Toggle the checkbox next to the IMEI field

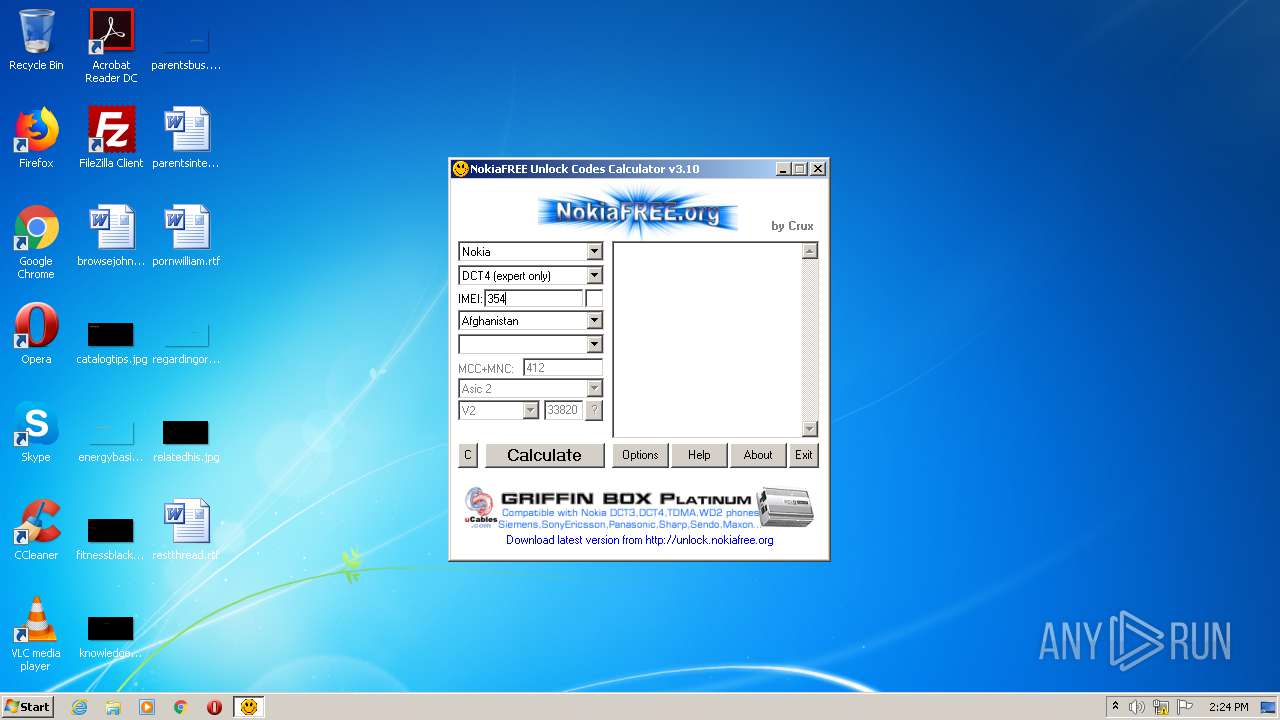click(594, 298)
